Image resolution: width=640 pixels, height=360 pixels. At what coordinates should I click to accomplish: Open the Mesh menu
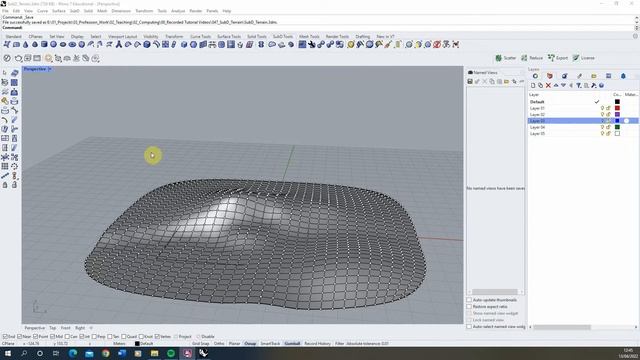(102, 11)
